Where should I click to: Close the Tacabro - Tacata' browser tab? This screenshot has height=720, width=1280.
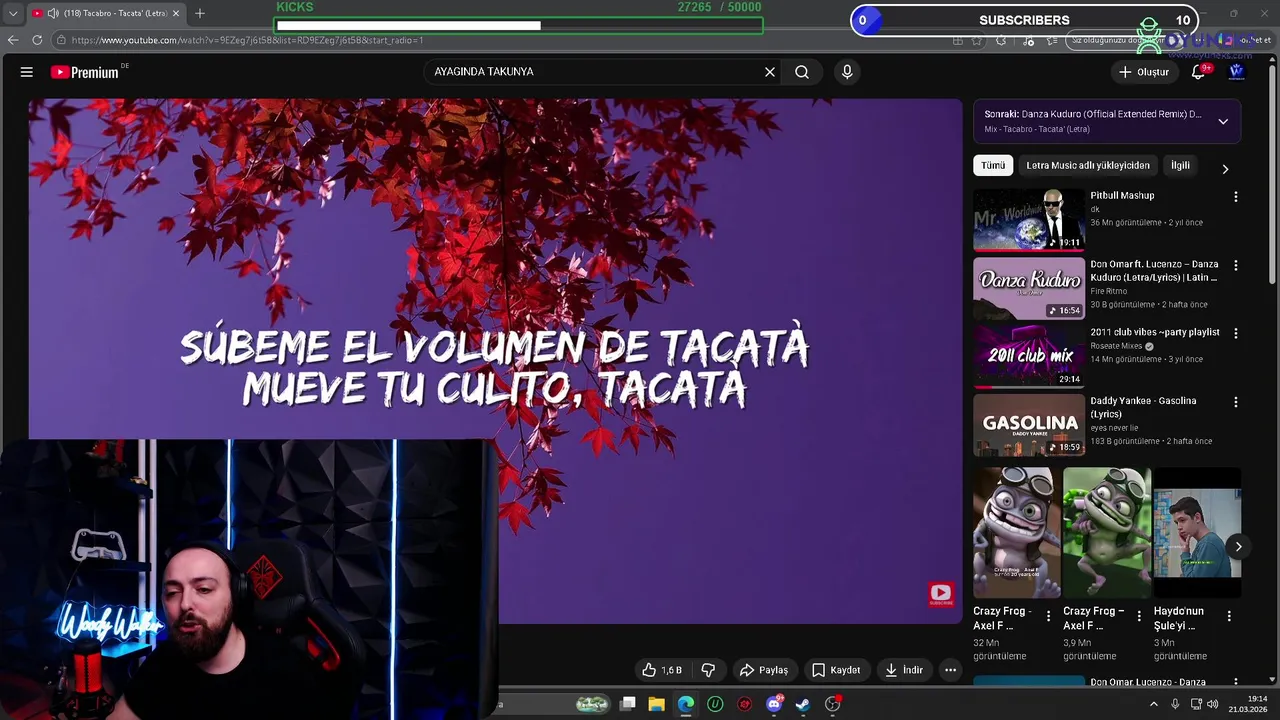point(175,13)
